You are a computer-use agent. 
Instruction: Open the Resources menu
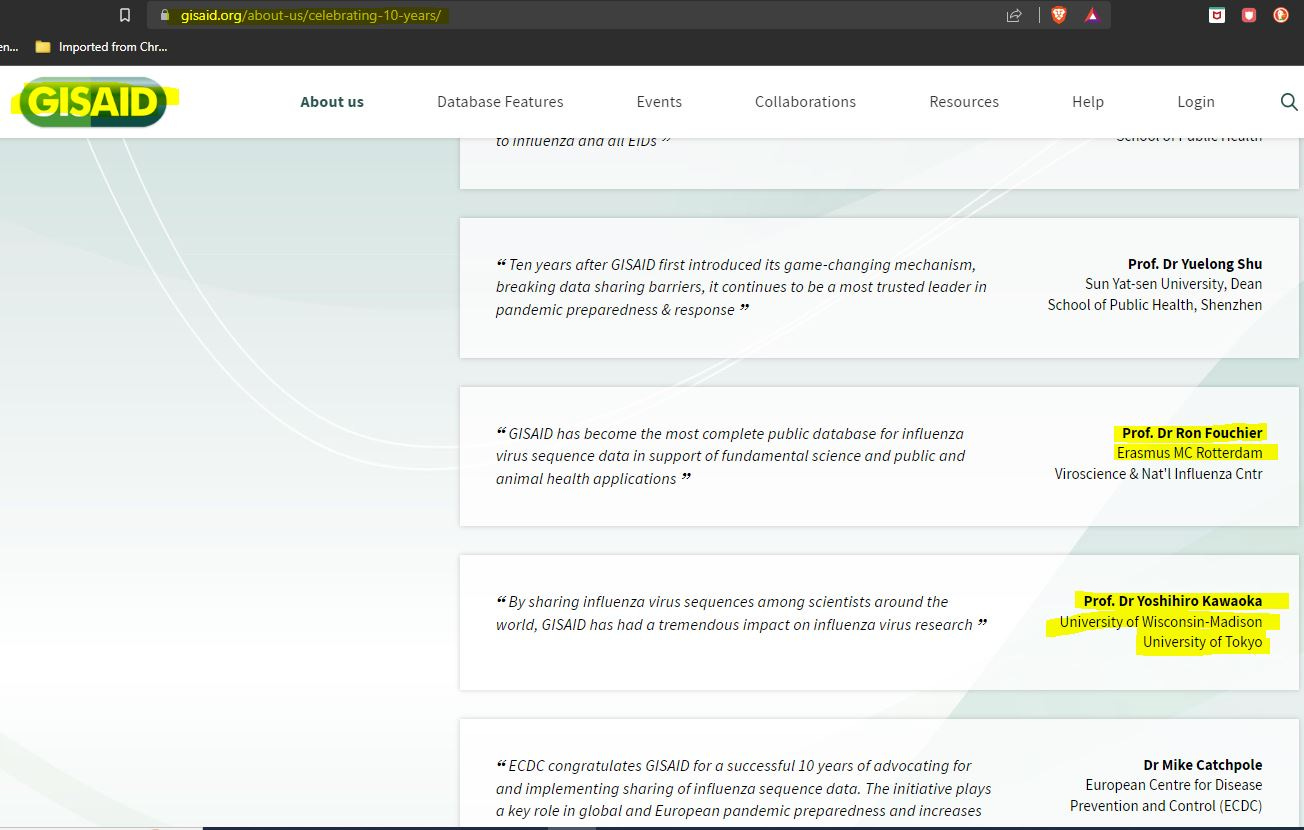click(964, 102)
